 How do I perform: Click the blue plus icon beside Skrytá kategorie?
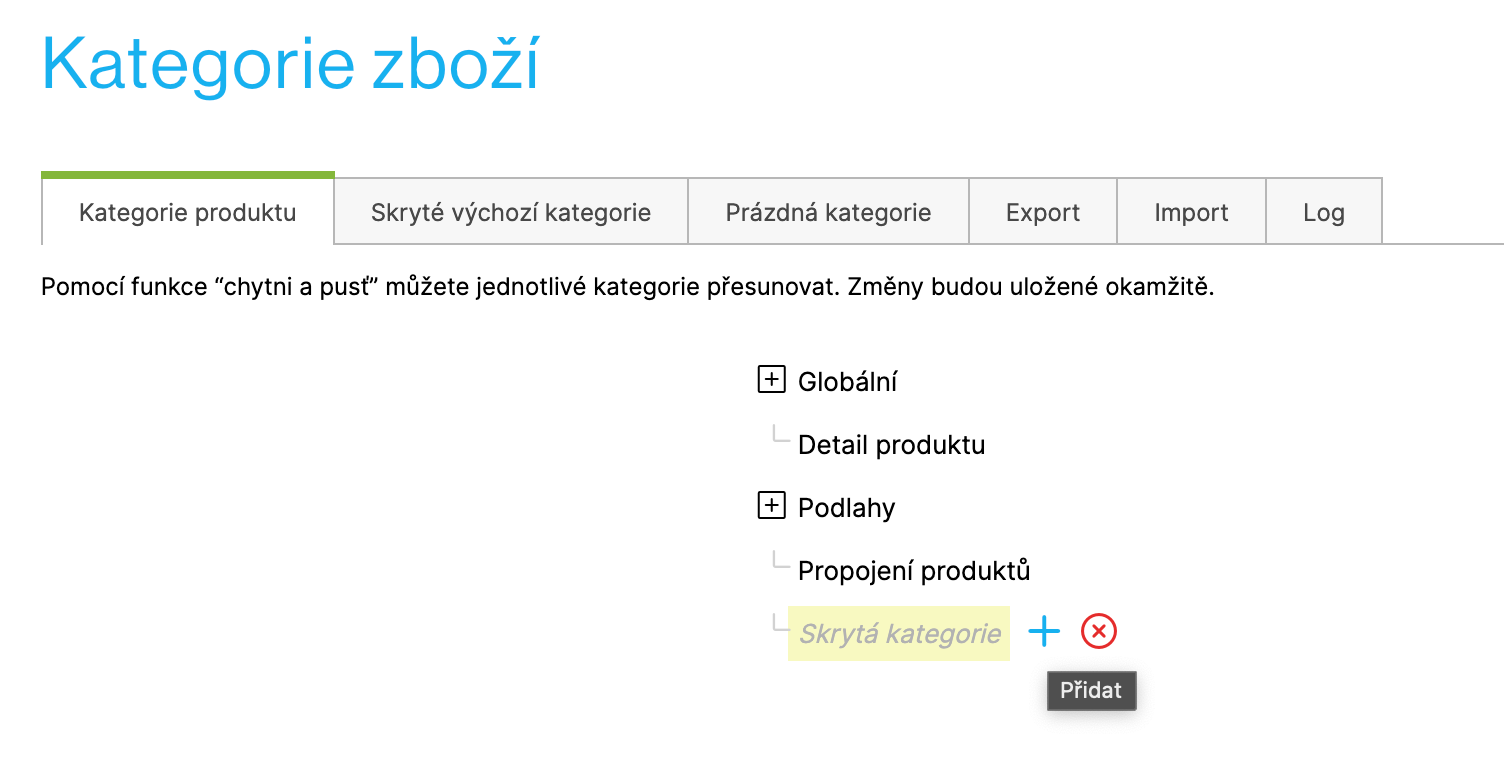[x=1043, y=632]
